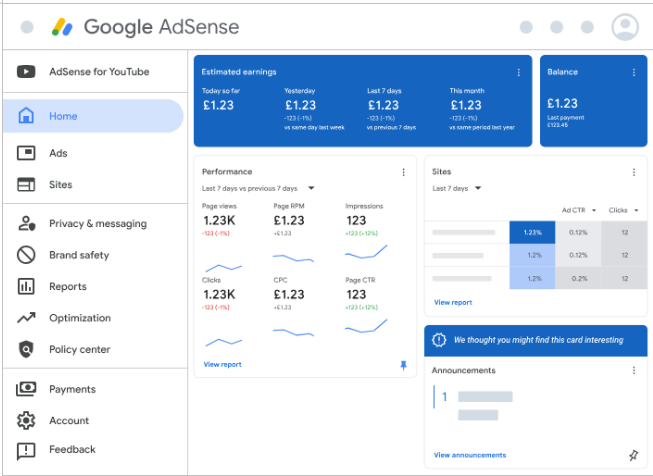Click View report link in Sites card
Image resolution: width=653 pixels, height=476 pixels.
click(x=453, y=302)
